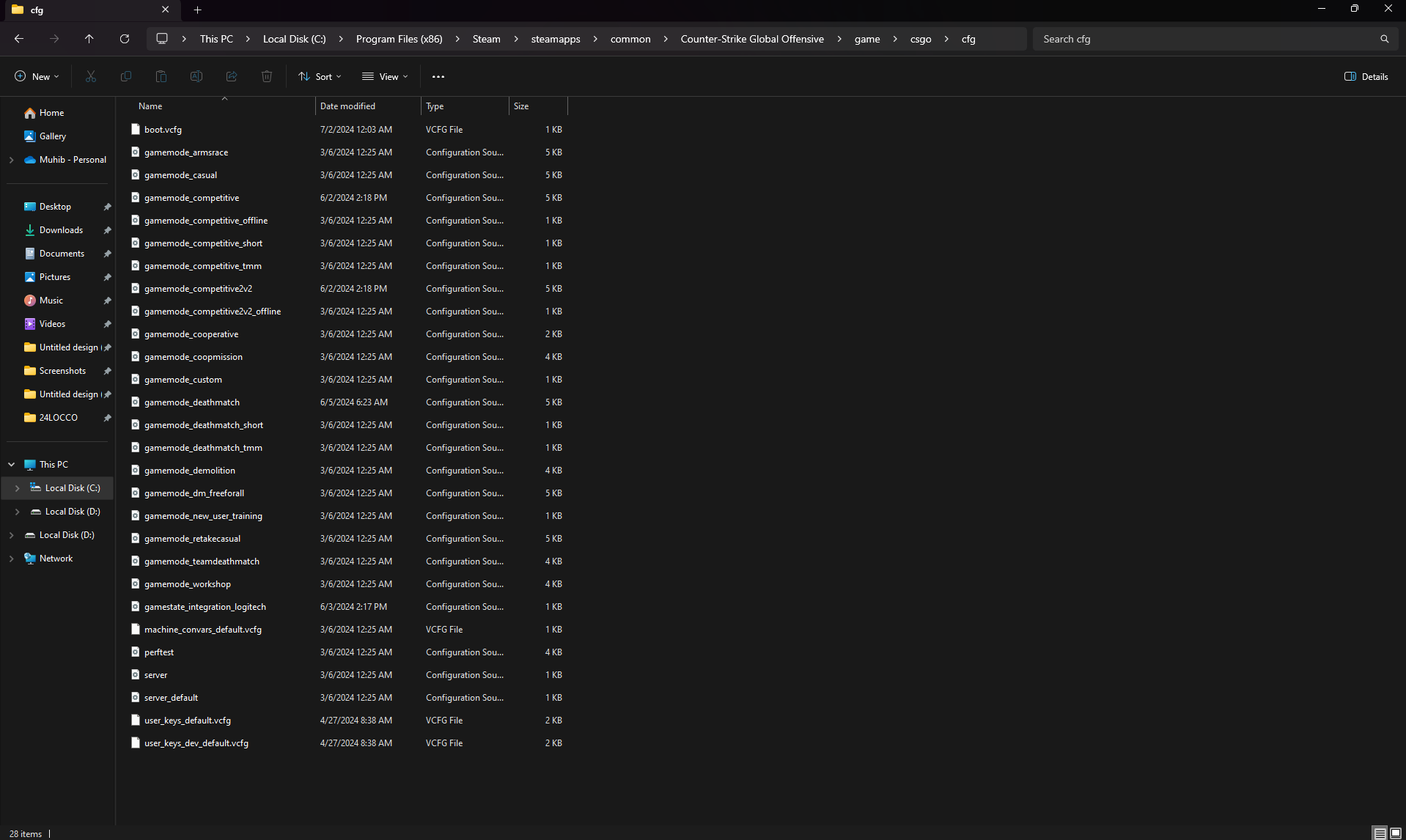Open the Documents folder shortcut
This screenshot has width=1406, height=840.
click(x=62, y=254)
